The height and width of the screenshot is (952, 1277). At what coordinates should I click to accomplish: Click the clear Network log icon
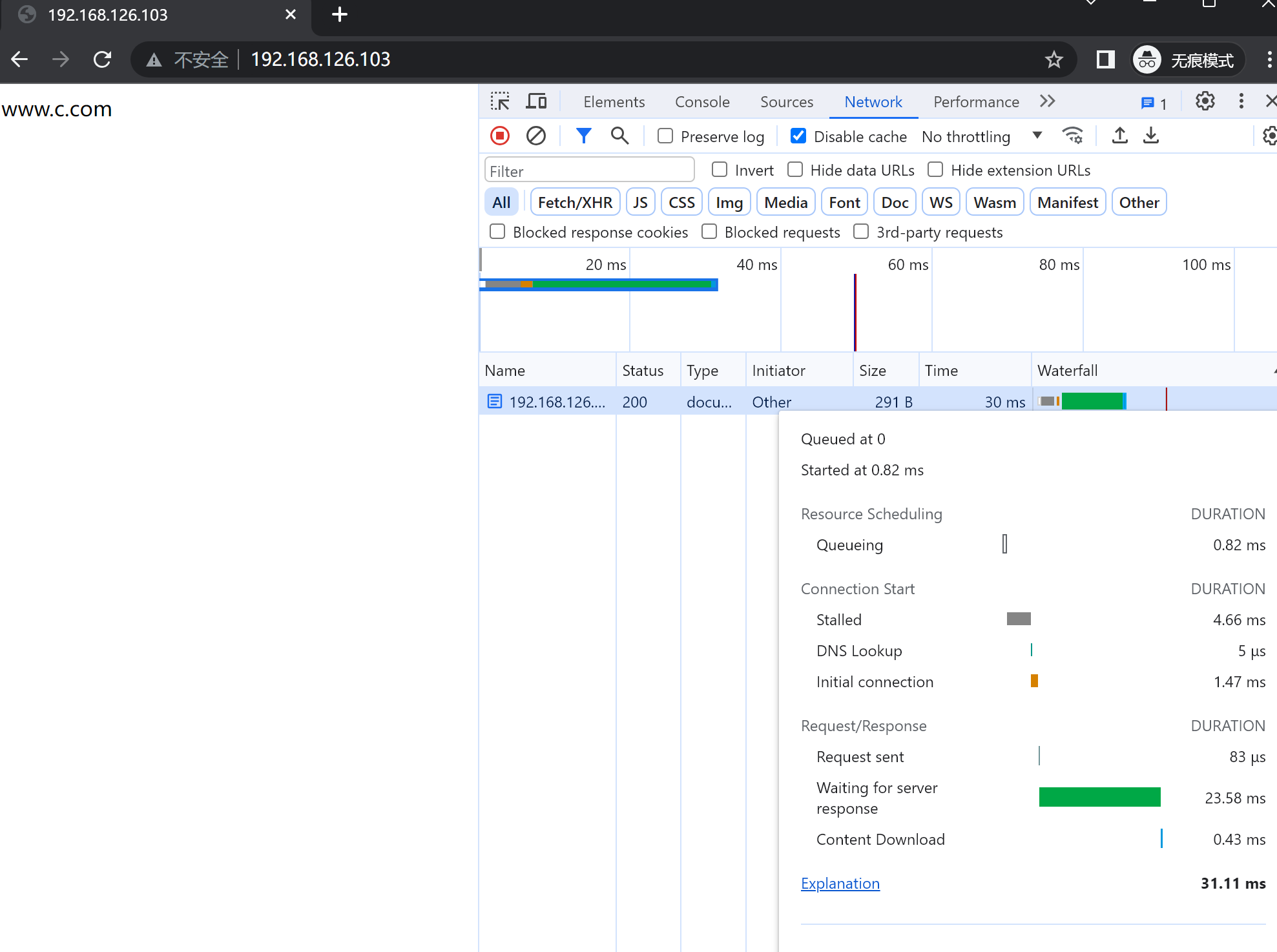tap(535, 136)
